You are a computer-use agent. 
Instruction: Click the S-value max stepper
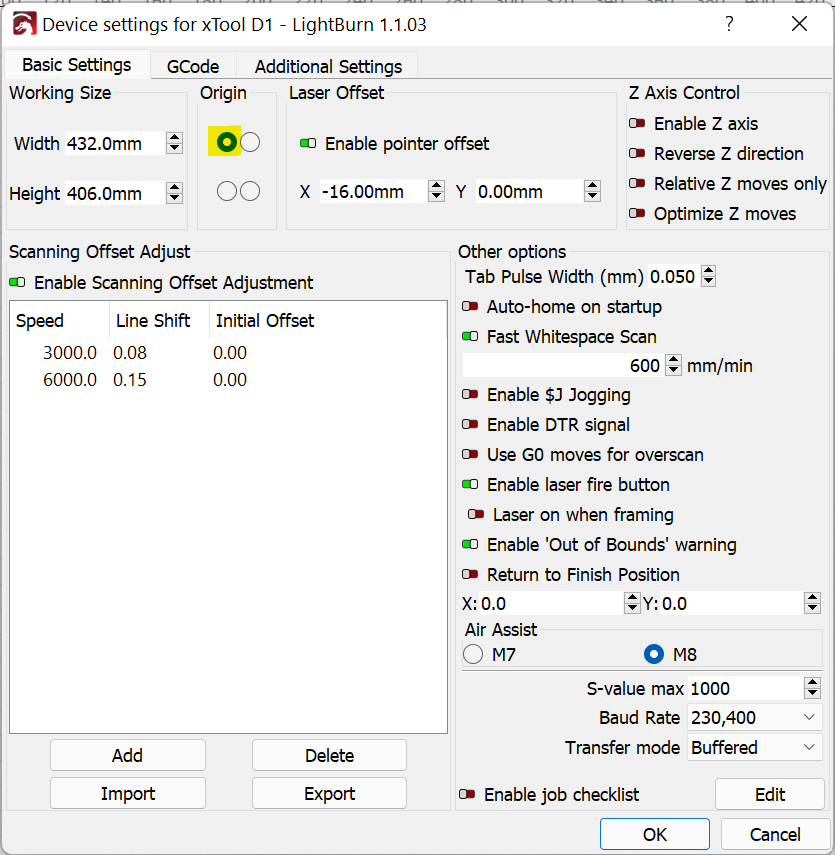pos(813,688)
